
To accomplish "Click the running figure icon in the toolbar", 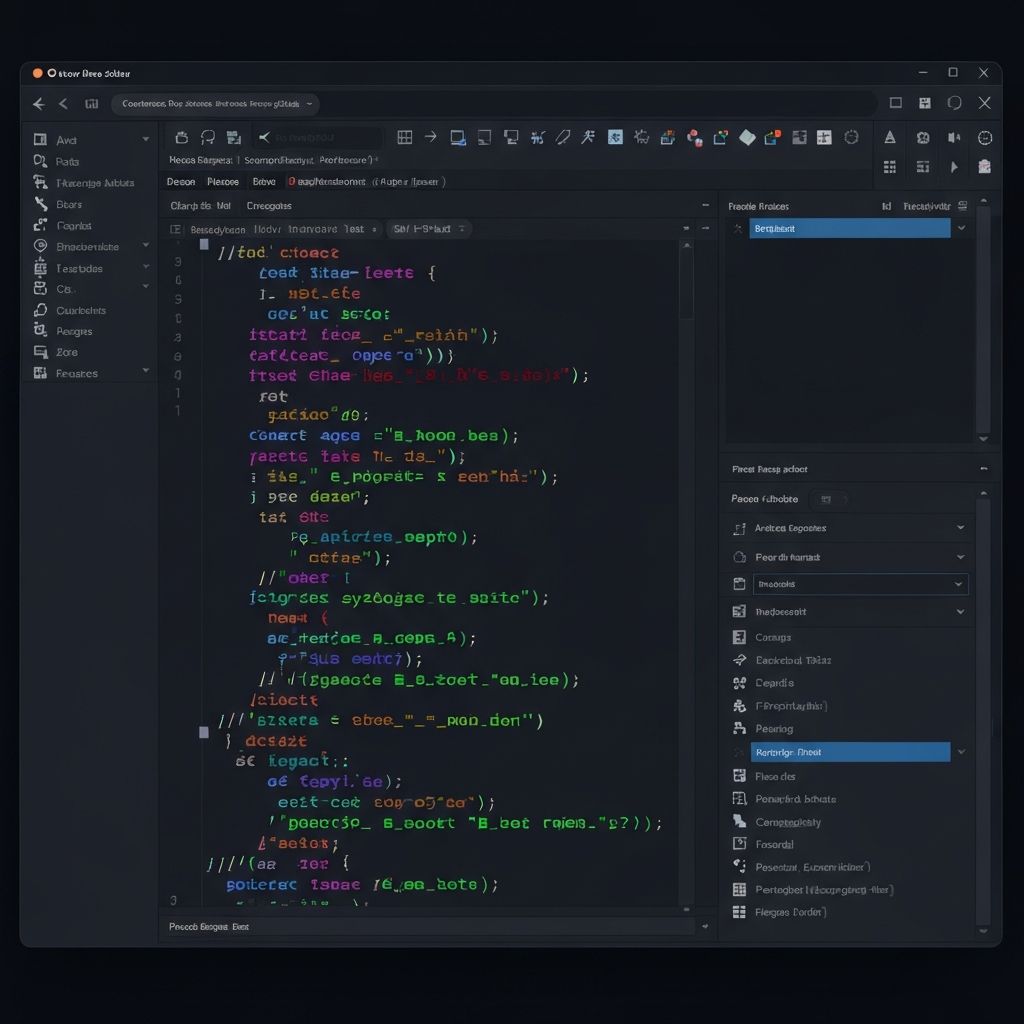I will tap(589, 137).
